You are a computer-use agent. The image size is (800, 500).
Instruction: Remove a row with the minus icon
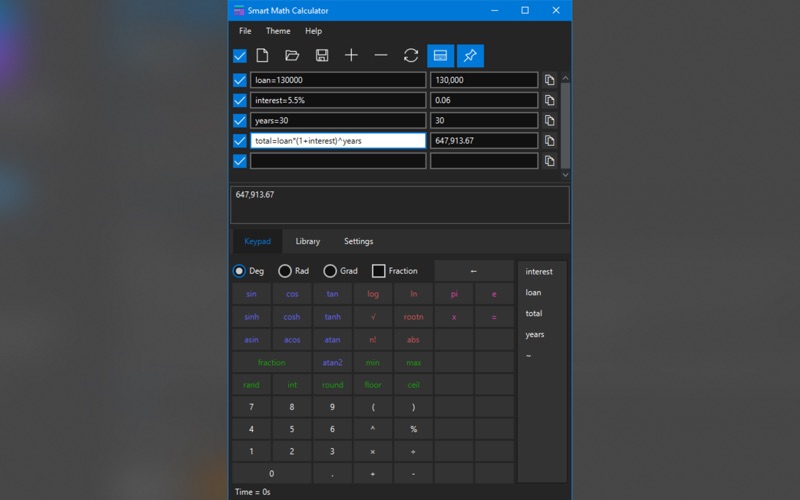(x=381, y=55)
